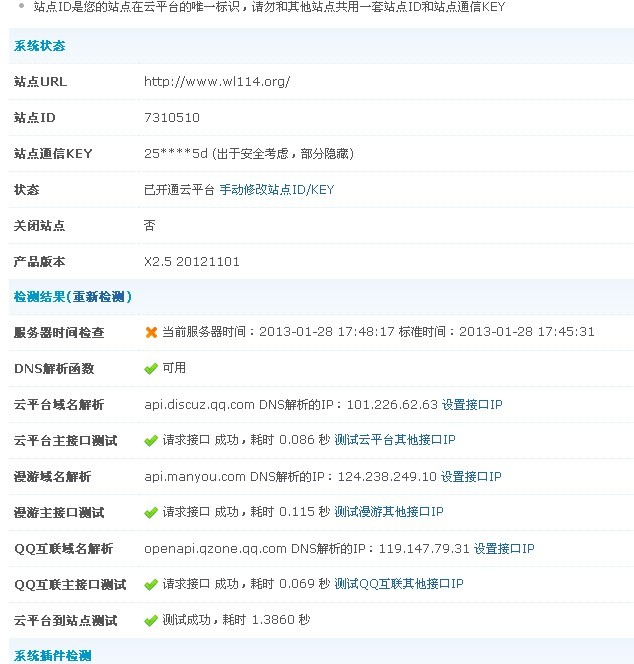Click the IP text 124.238.249.10
This screenshot has width=634, height=664.
coord(387,477)
